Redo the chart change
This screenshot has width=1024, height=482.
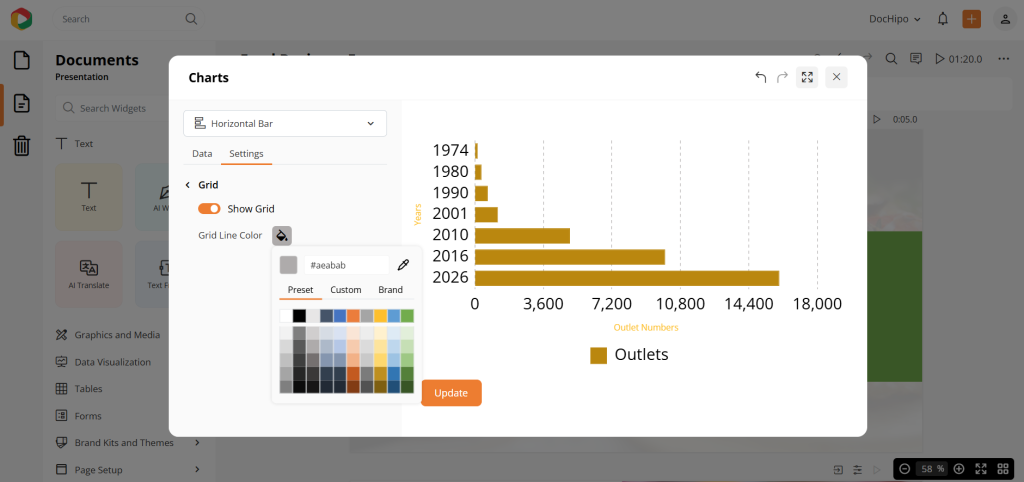(x=782, y=77)
